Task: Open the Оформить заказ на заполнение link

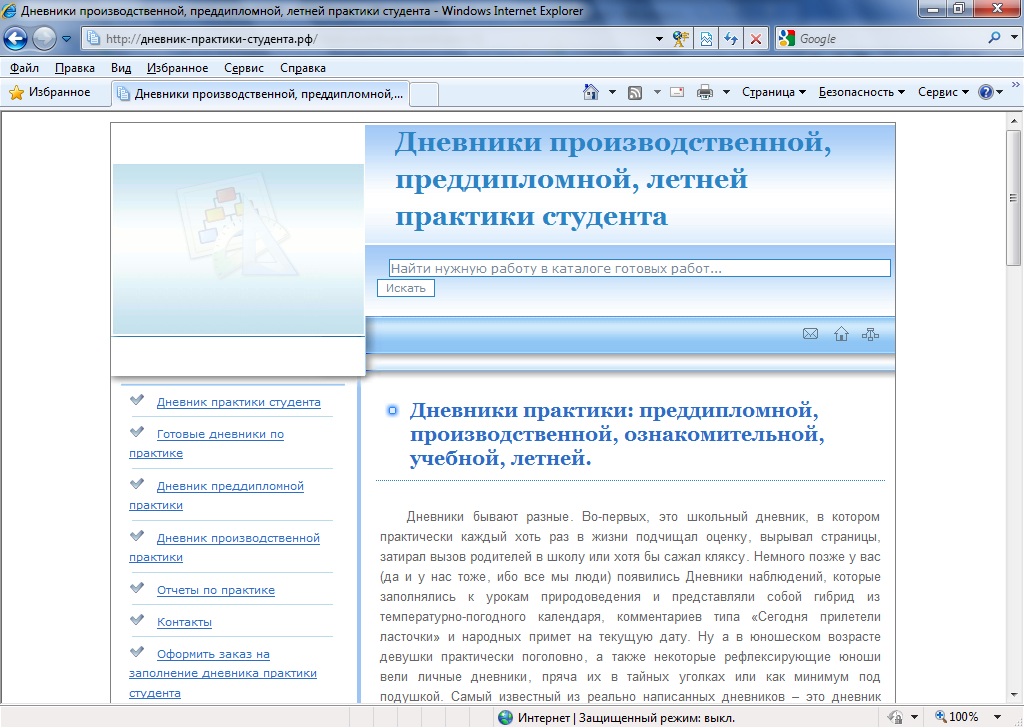Action: (223, 673)
